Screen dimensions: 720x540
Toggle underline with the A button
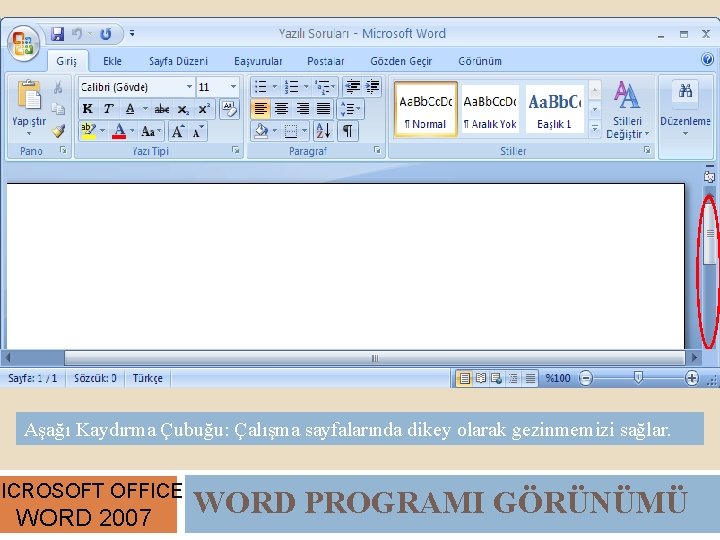pyautogui.click(x=130, y=109)
